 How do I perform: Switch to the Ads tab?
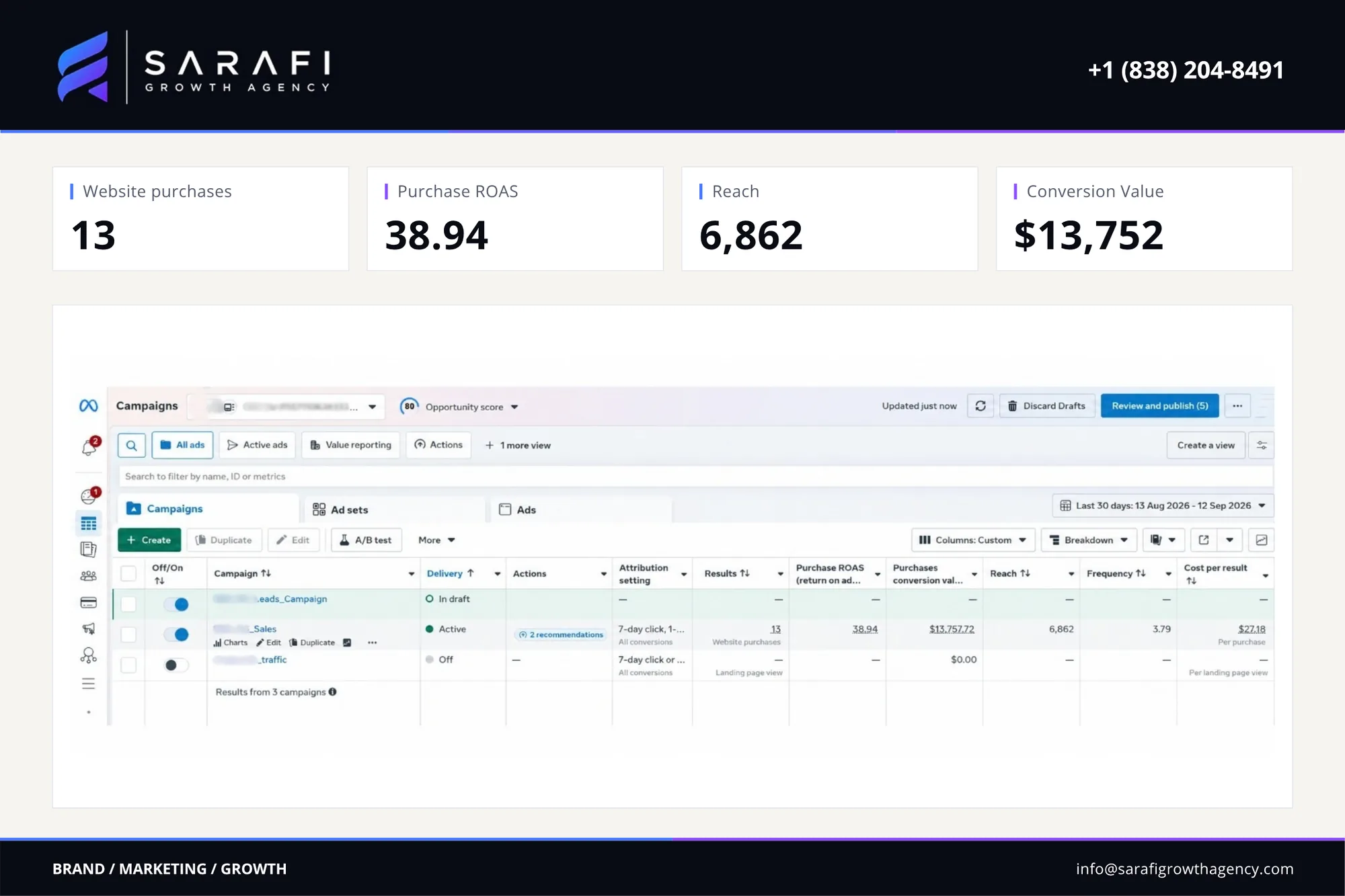[x=581, y=510]
